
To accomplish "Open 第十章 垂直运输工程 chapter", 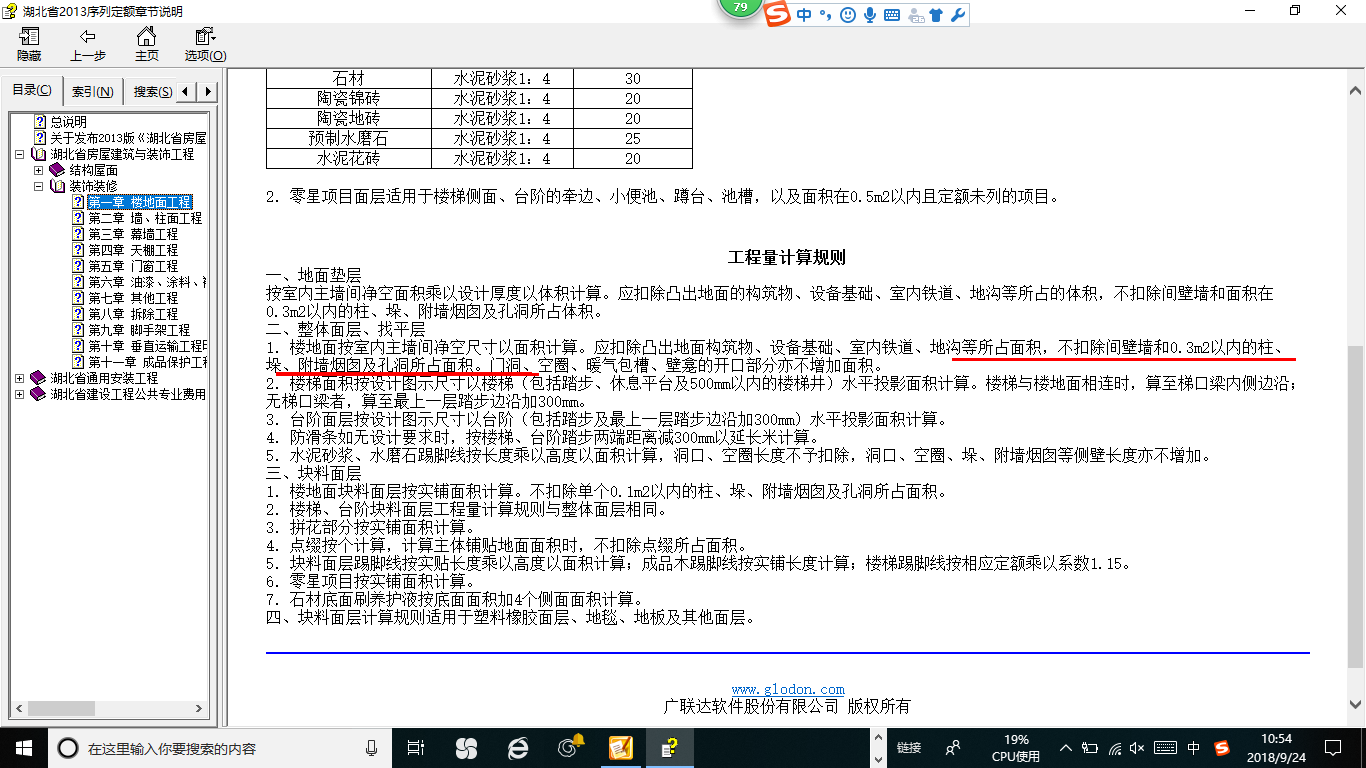I will (147, 346).
